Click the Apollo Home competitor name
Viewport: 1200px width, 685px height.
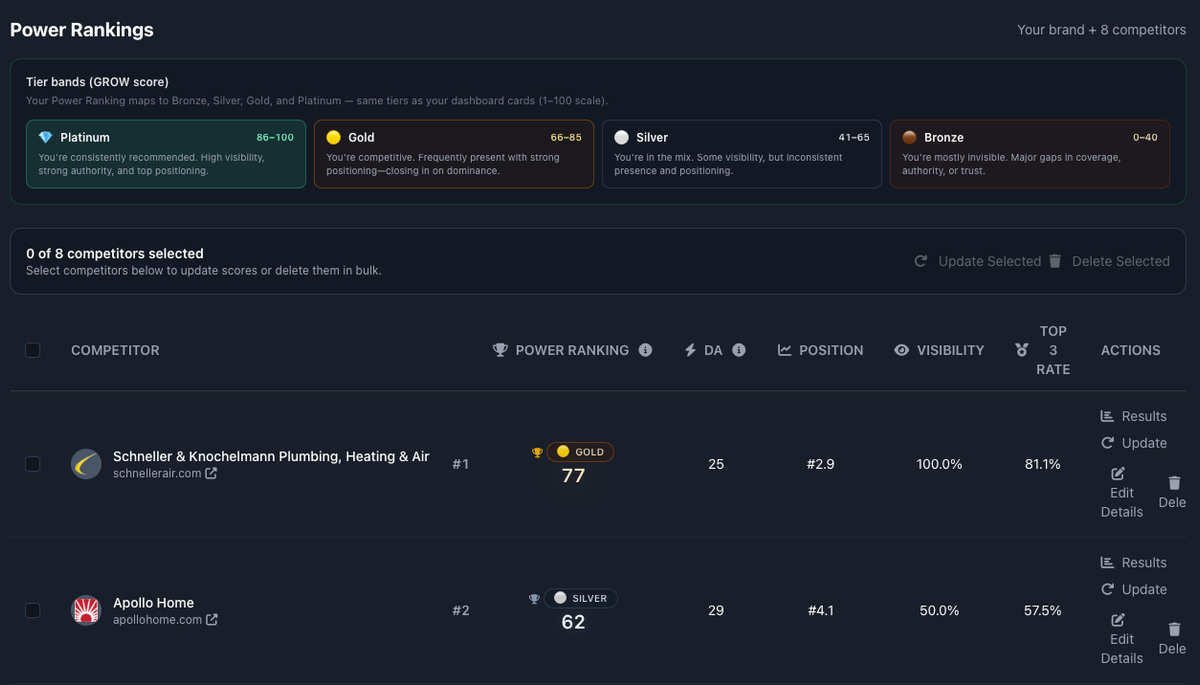point(153,603)
